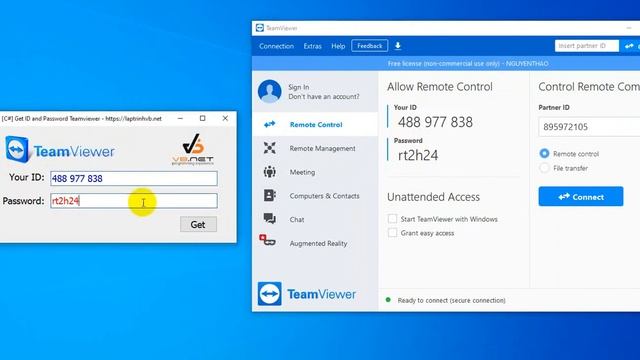
Task: Click the Allow Remote Control heading
Action: [x=440, y=87]
